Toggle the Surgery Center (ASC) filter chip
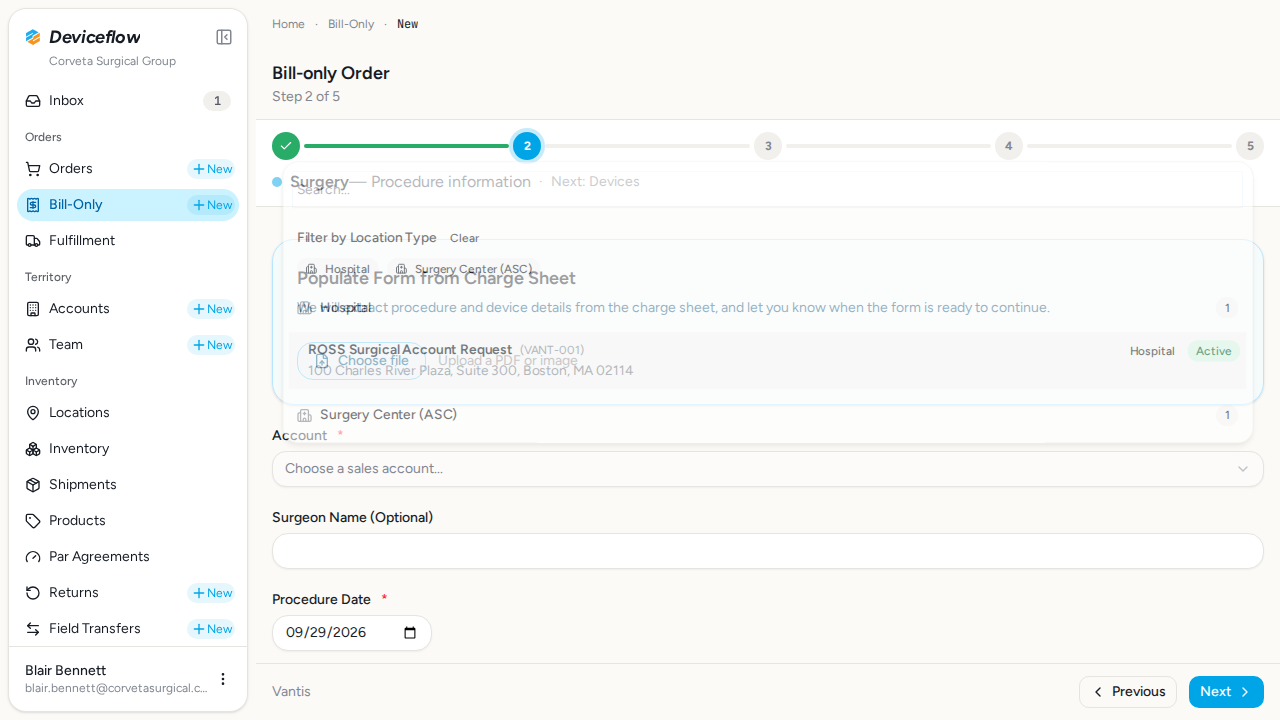1280x720 pixels. (464, 269)
